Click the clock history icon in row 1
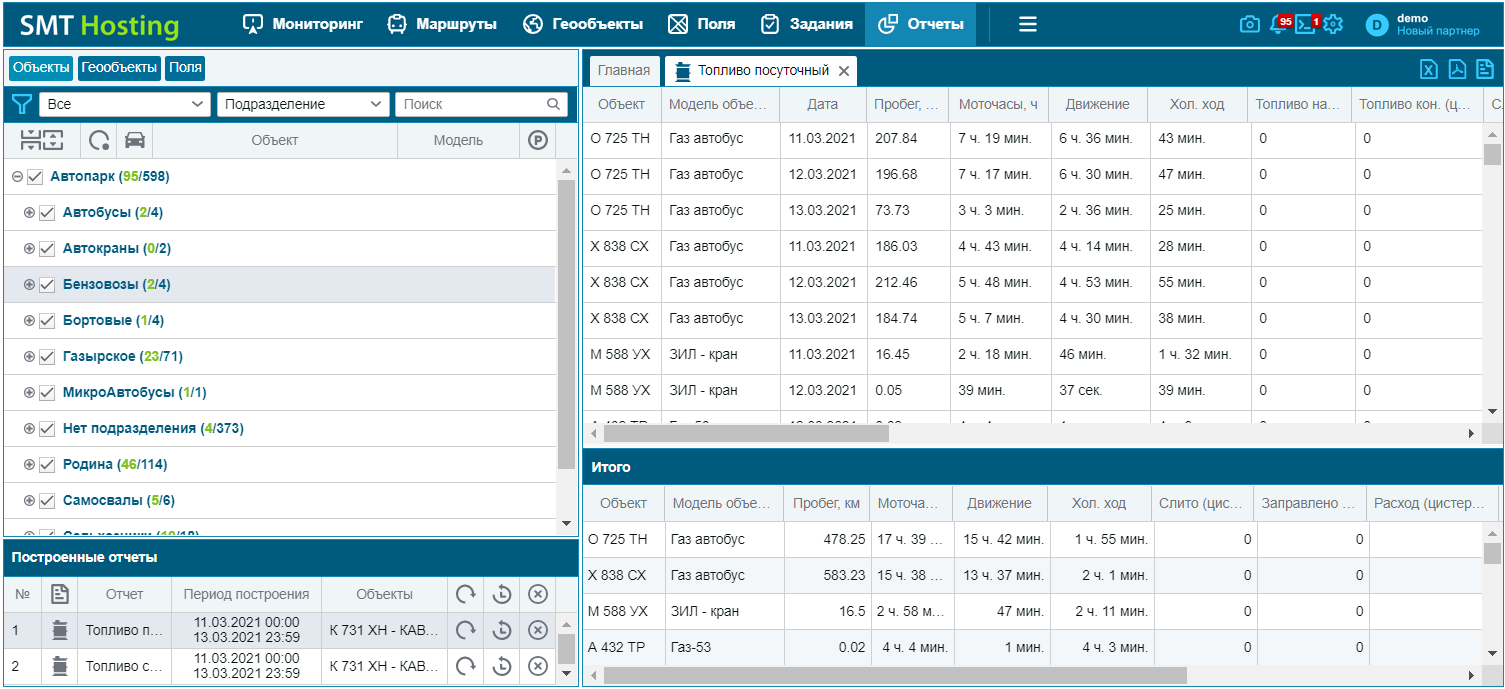Image resolution: width=1505 pixels, height=689 pixels. [x=502, y=630]
